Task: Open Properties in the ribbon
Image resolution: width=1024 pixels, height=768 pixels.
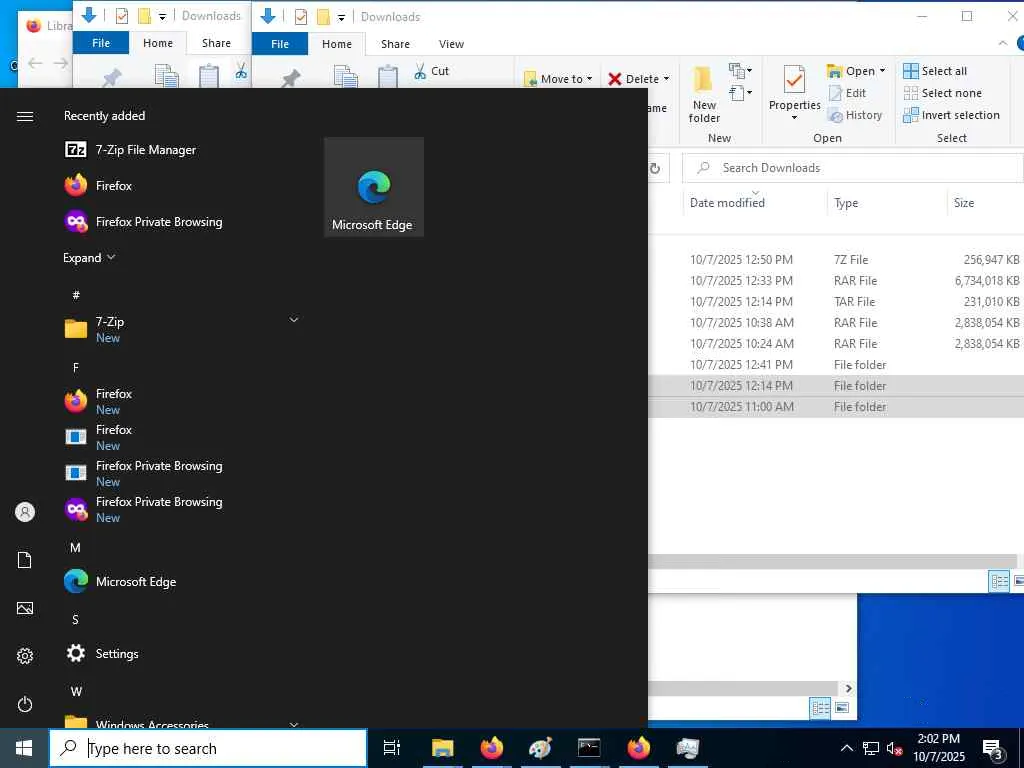Action: click(794, 93)
